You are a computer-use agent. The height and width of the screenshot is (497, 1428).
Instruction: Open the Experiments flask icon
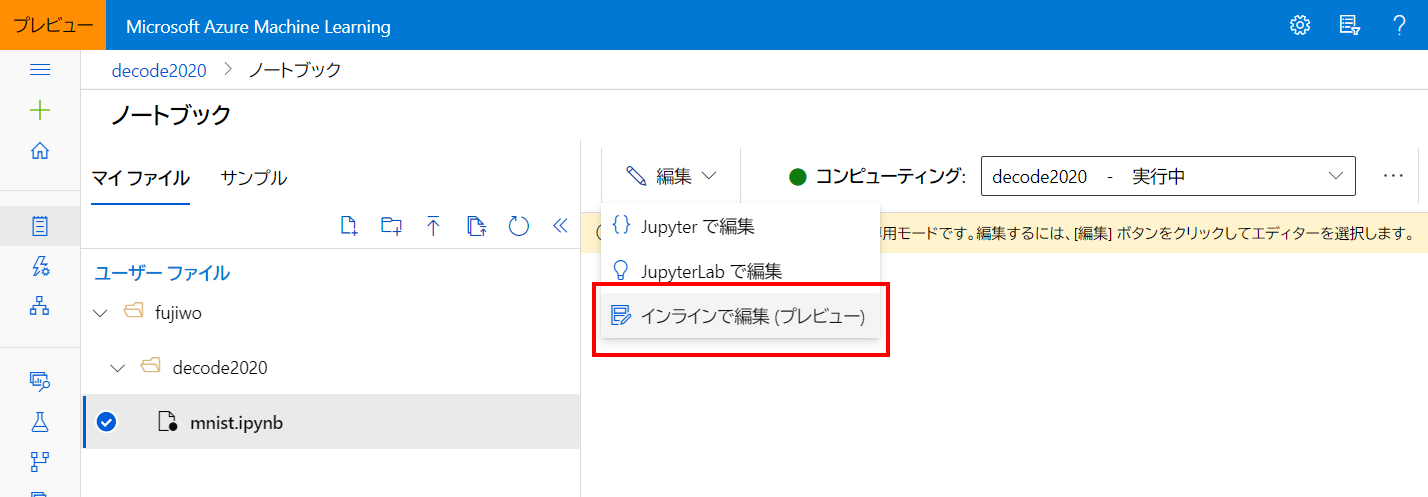point(40,421)
